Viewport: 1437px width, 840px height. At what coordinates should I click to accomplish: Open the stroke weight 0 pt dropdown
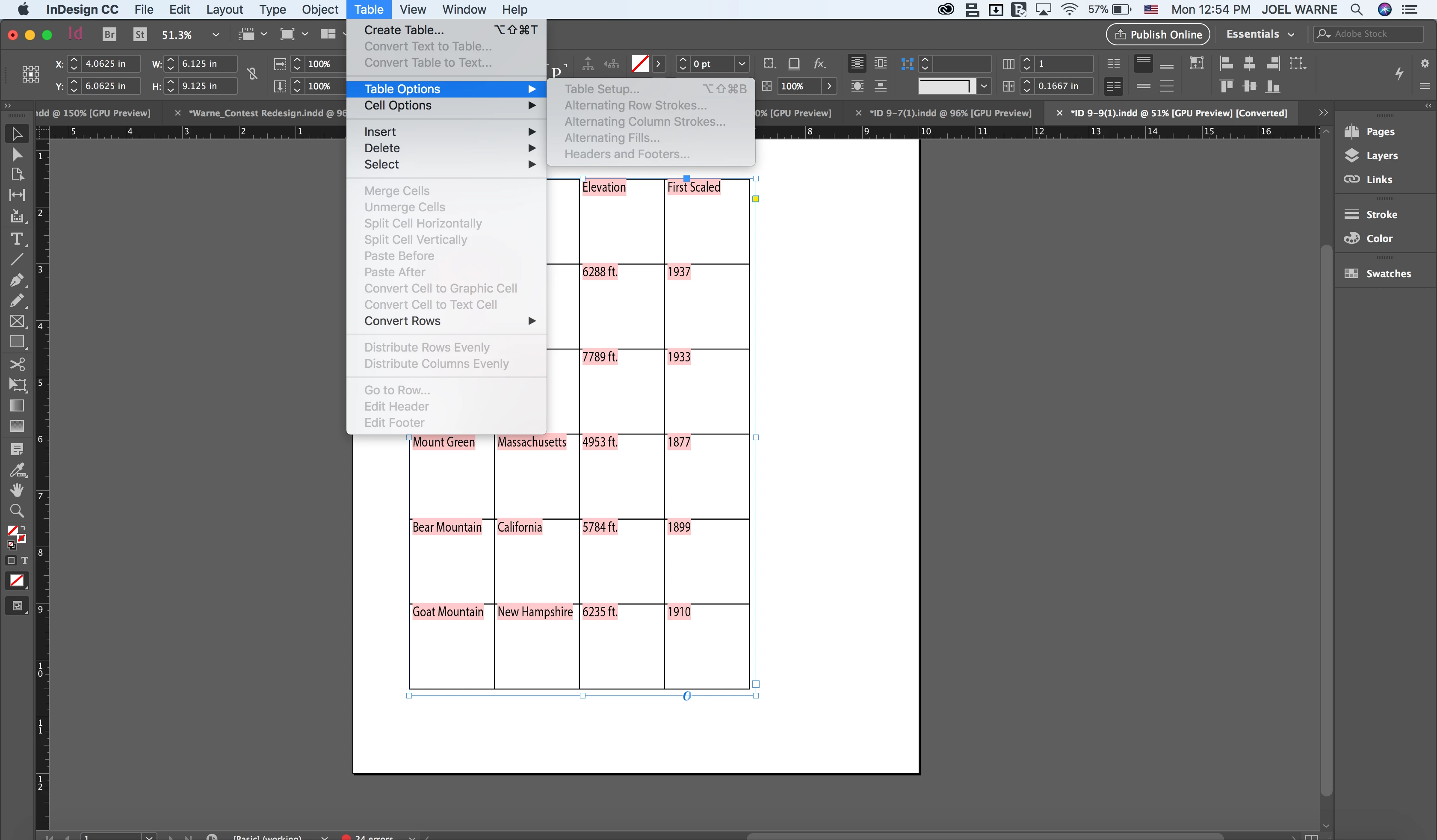pyautogui.click(x=741, y=64)
